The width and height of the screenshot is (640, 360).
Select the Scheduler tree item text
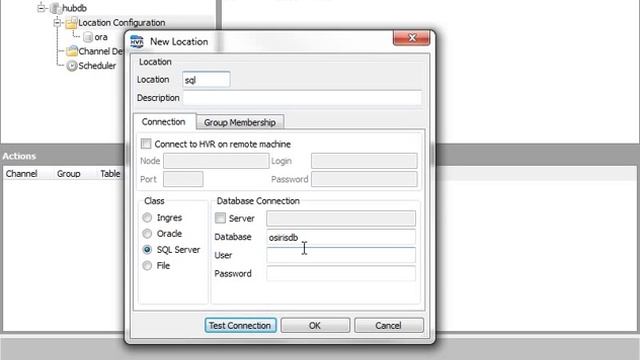(x=97, y=66)
